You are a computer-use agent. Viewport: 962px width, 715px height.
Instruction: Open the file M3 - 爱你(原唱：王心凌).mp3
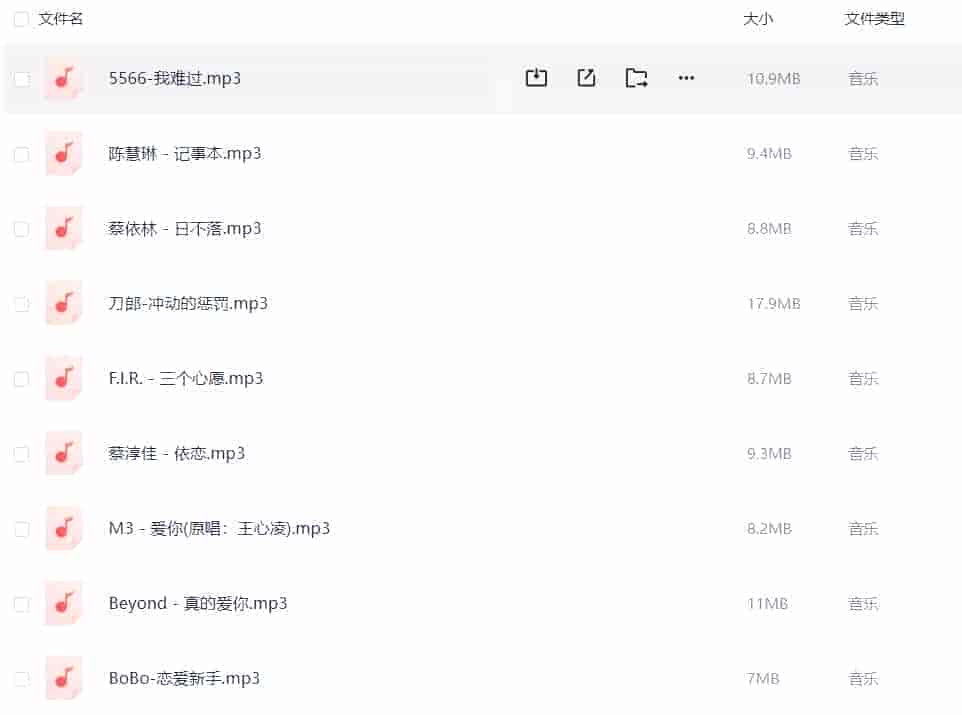coord(219,528)
